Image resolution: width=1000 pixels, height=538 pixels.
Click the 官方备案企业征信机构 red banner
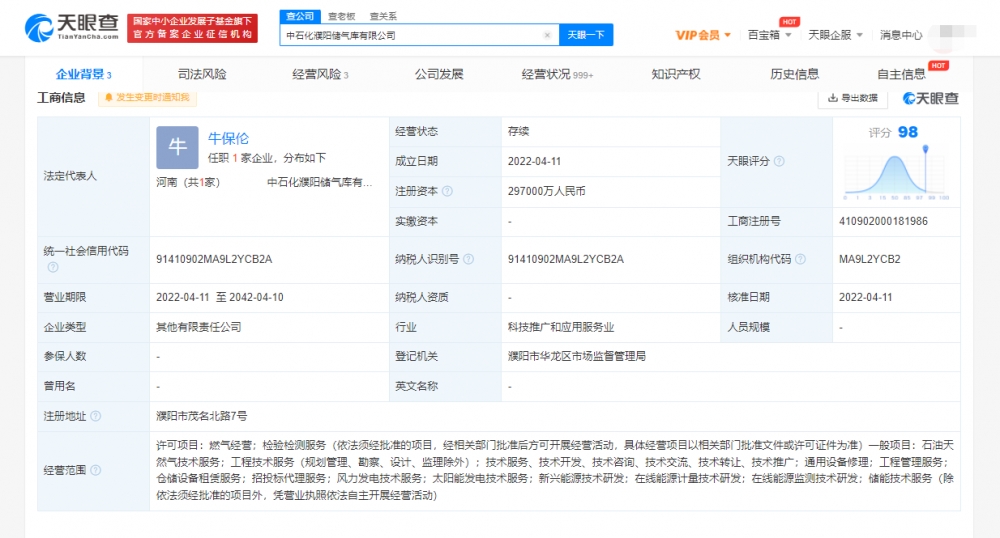coord(193,28)
